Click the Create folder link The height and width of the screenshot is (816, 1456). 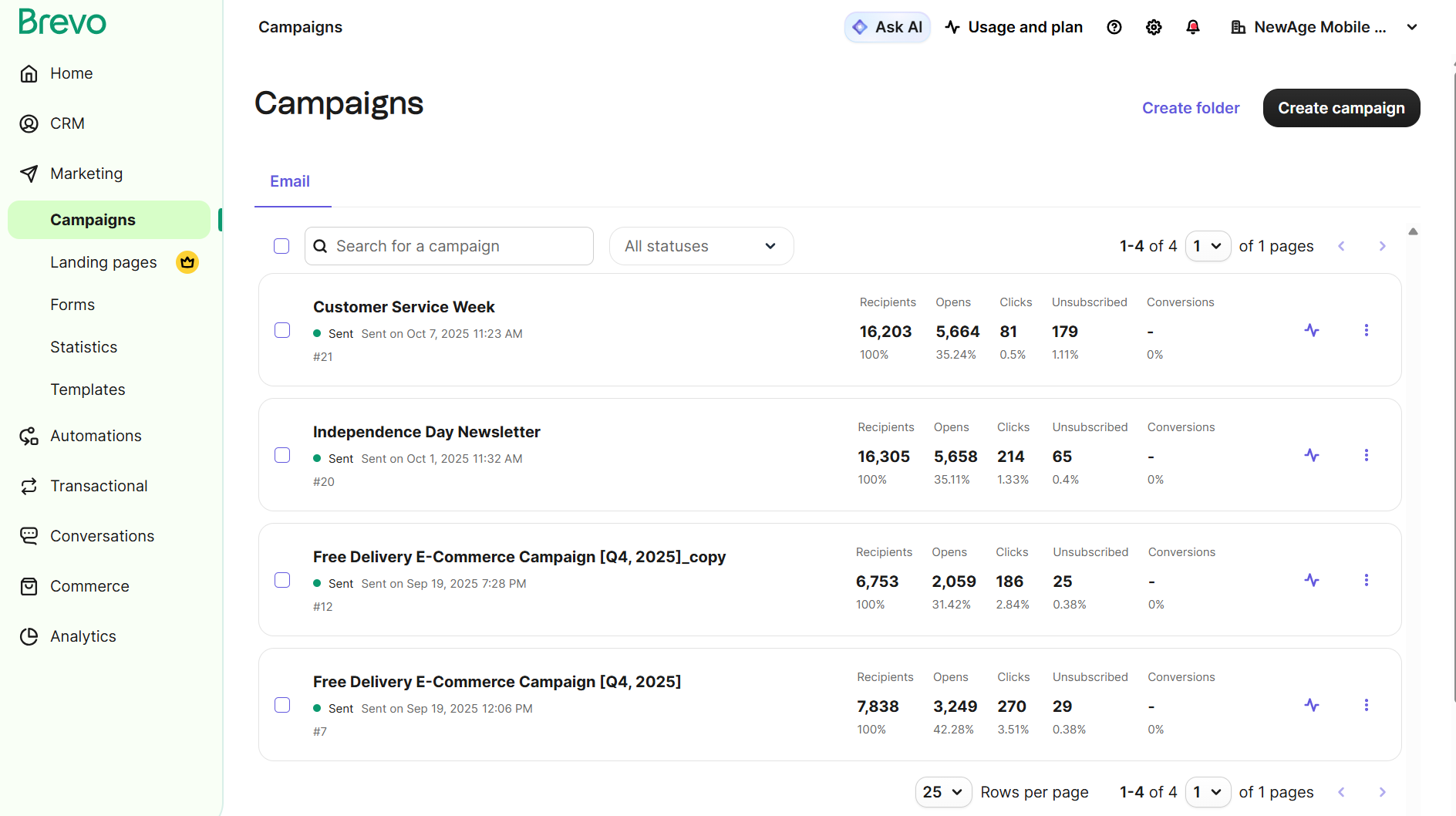1190,108
